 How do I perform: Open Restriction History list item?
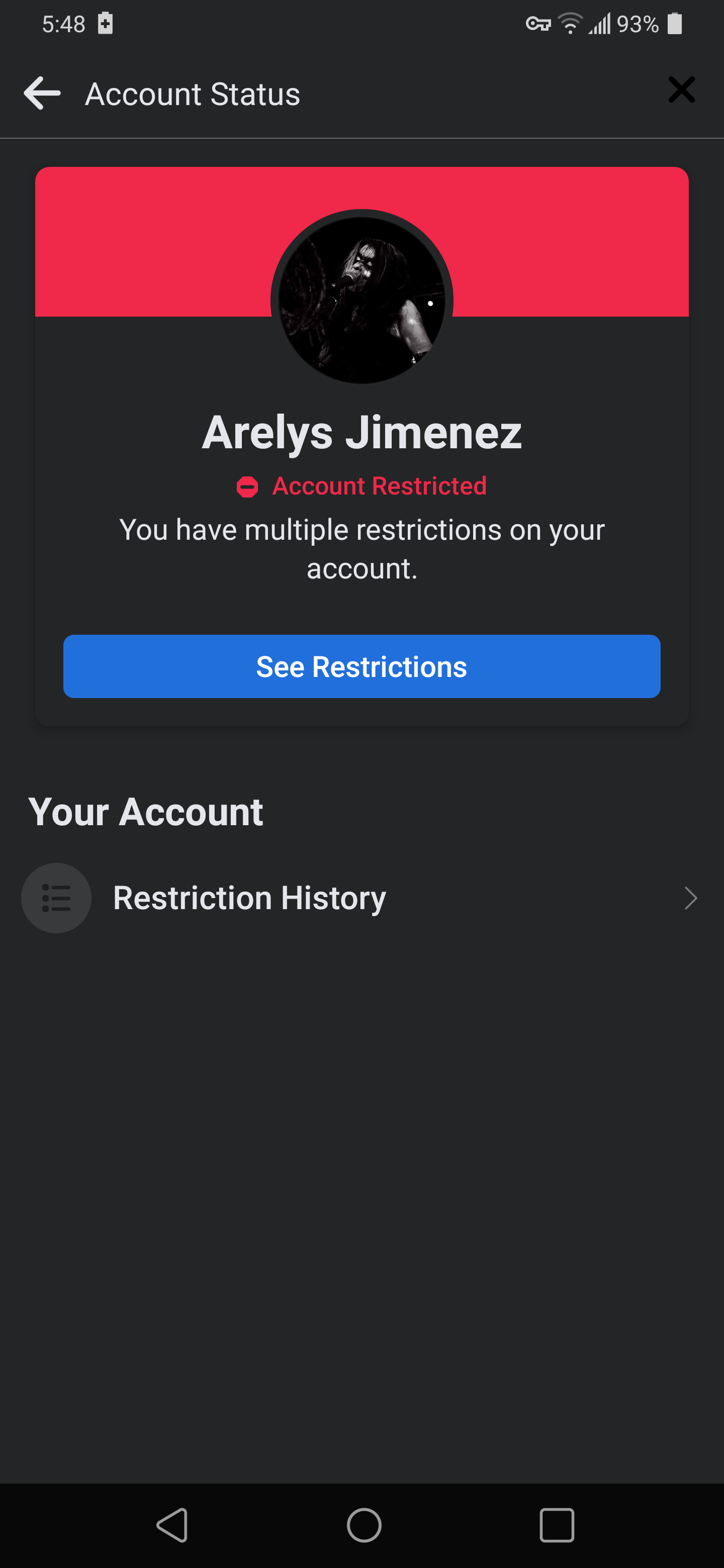click(250, 898)
